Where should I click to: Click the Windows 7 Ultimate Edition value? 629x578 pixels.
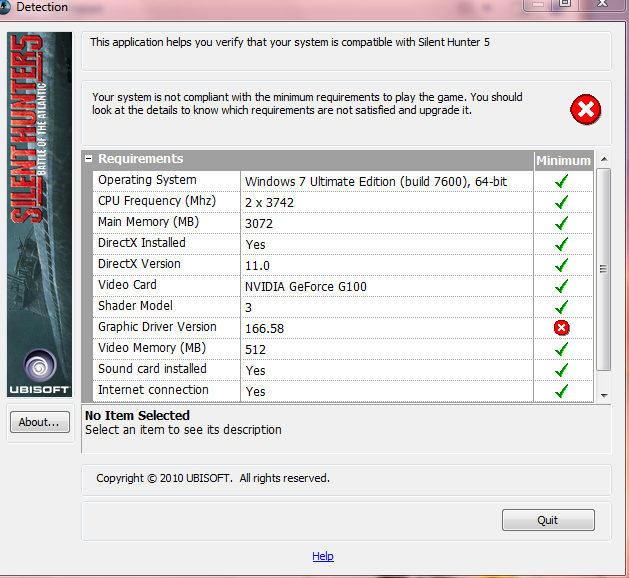point(376,182)
